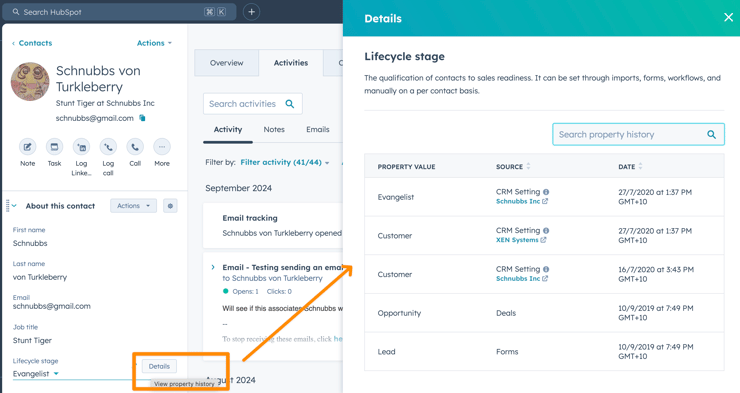
Task: Open Actions dropdown in About this contact
Action: pos(133,206)
